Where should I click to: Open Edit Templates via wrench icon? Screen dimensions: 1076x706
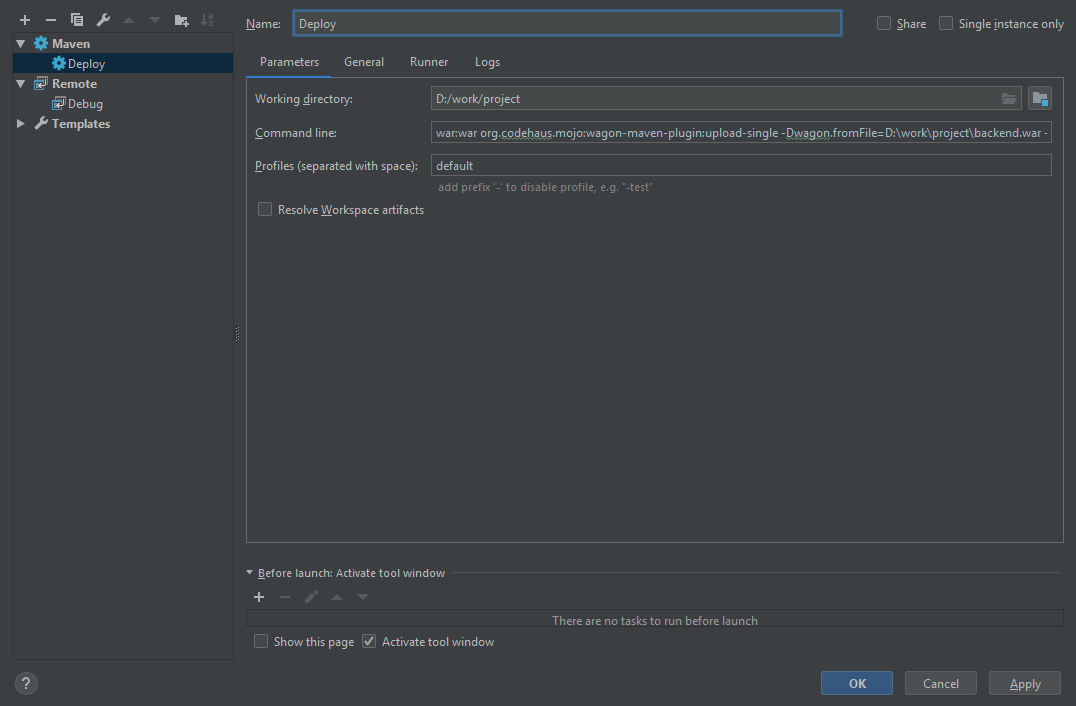coord(102,19)
